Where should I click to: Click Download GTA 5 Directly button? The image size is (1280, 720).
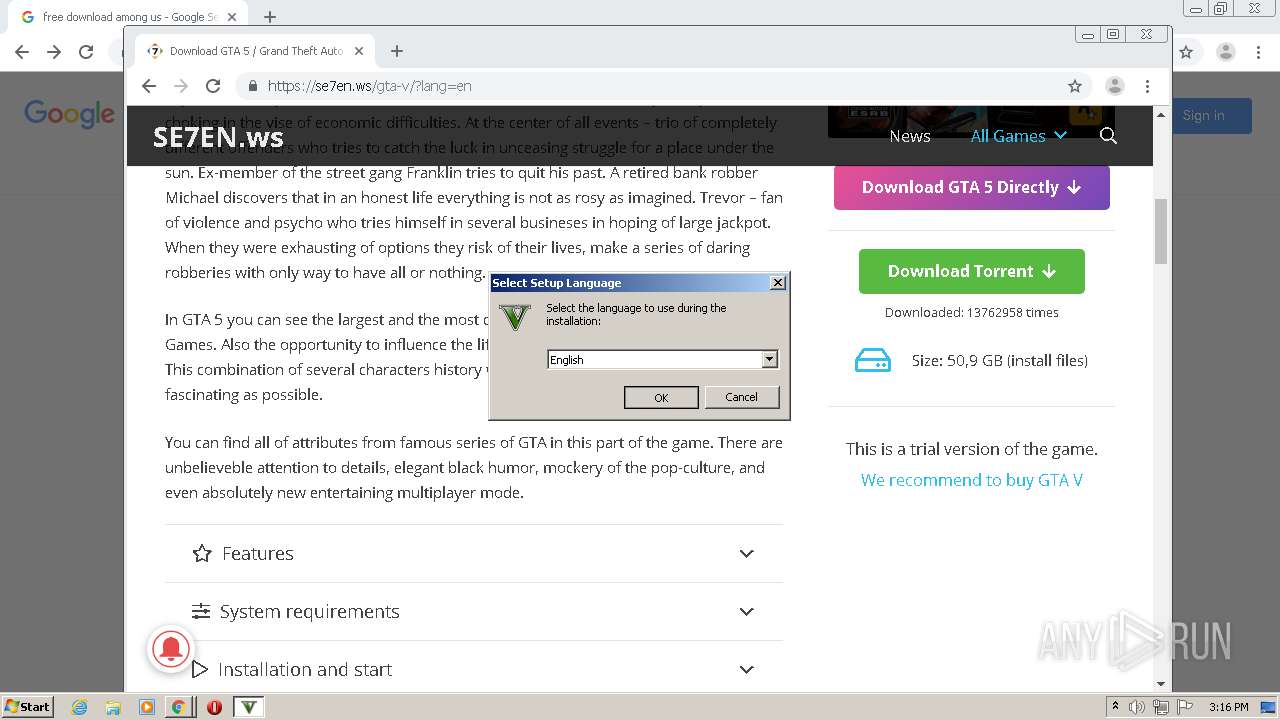971,187
